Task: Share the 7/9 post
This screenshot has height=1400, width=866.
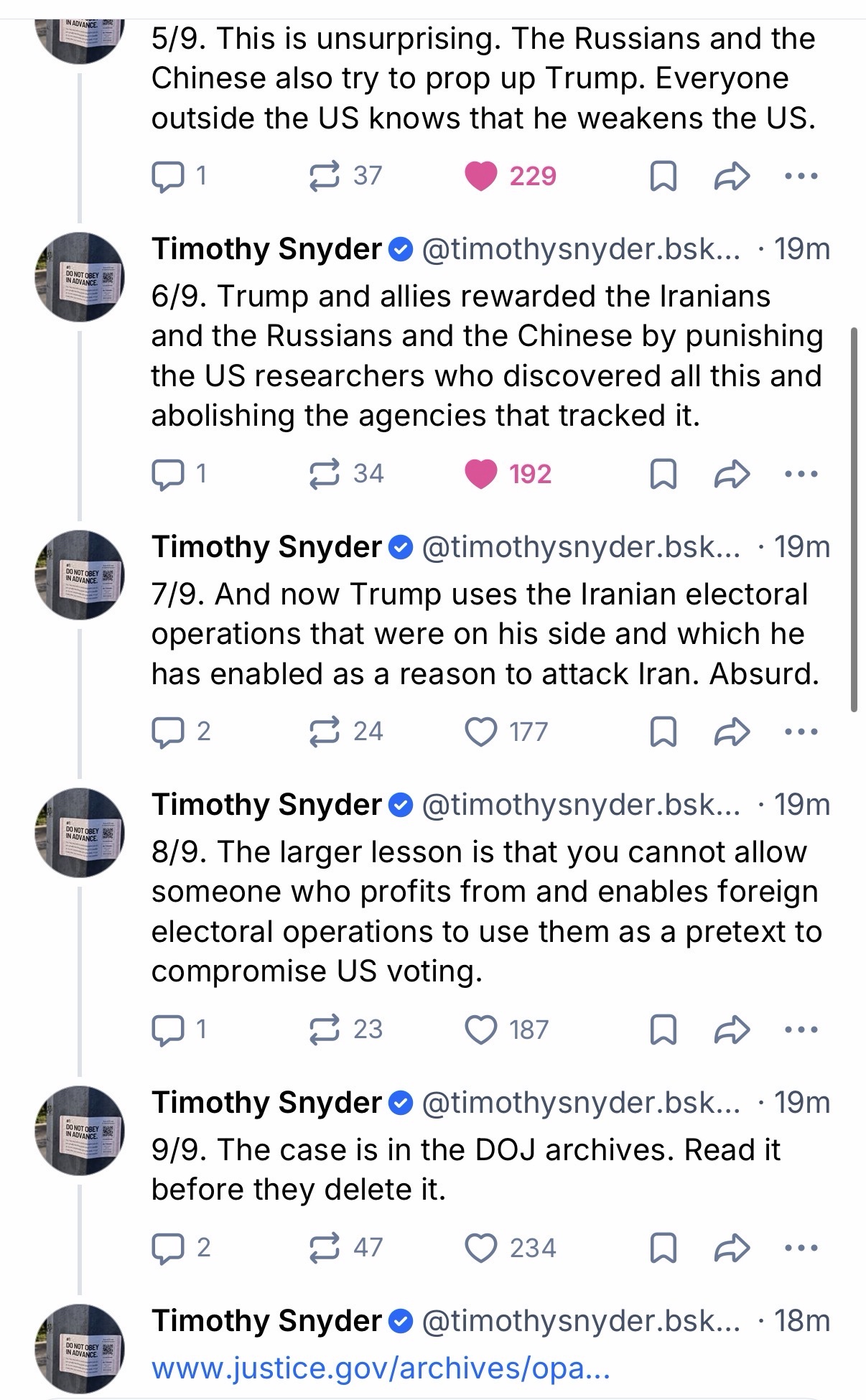Action: click(732, 732)
